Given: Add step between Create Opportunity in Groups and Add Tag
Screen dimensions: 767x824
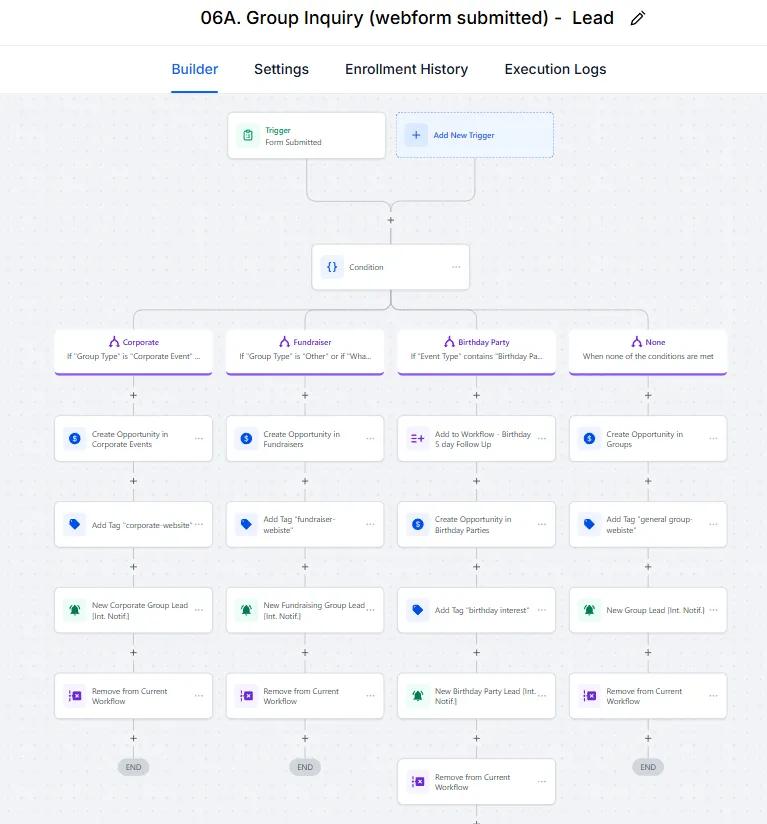Looking at the screenshot, I should 648,481.
